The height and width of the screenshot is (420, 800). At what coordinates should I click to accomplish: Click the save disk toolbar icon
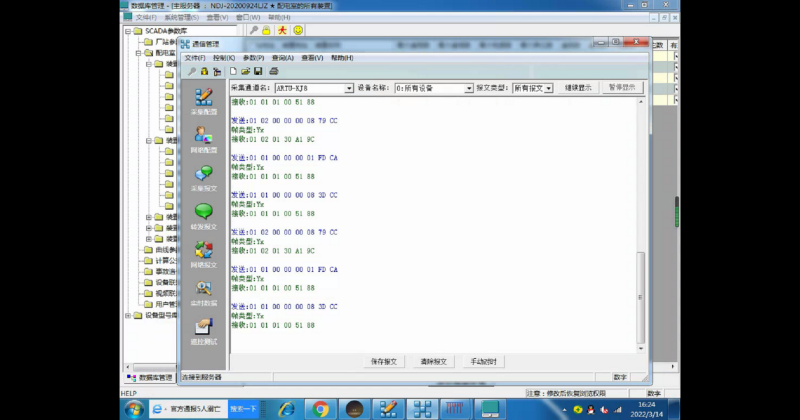(x=258, y=71)
